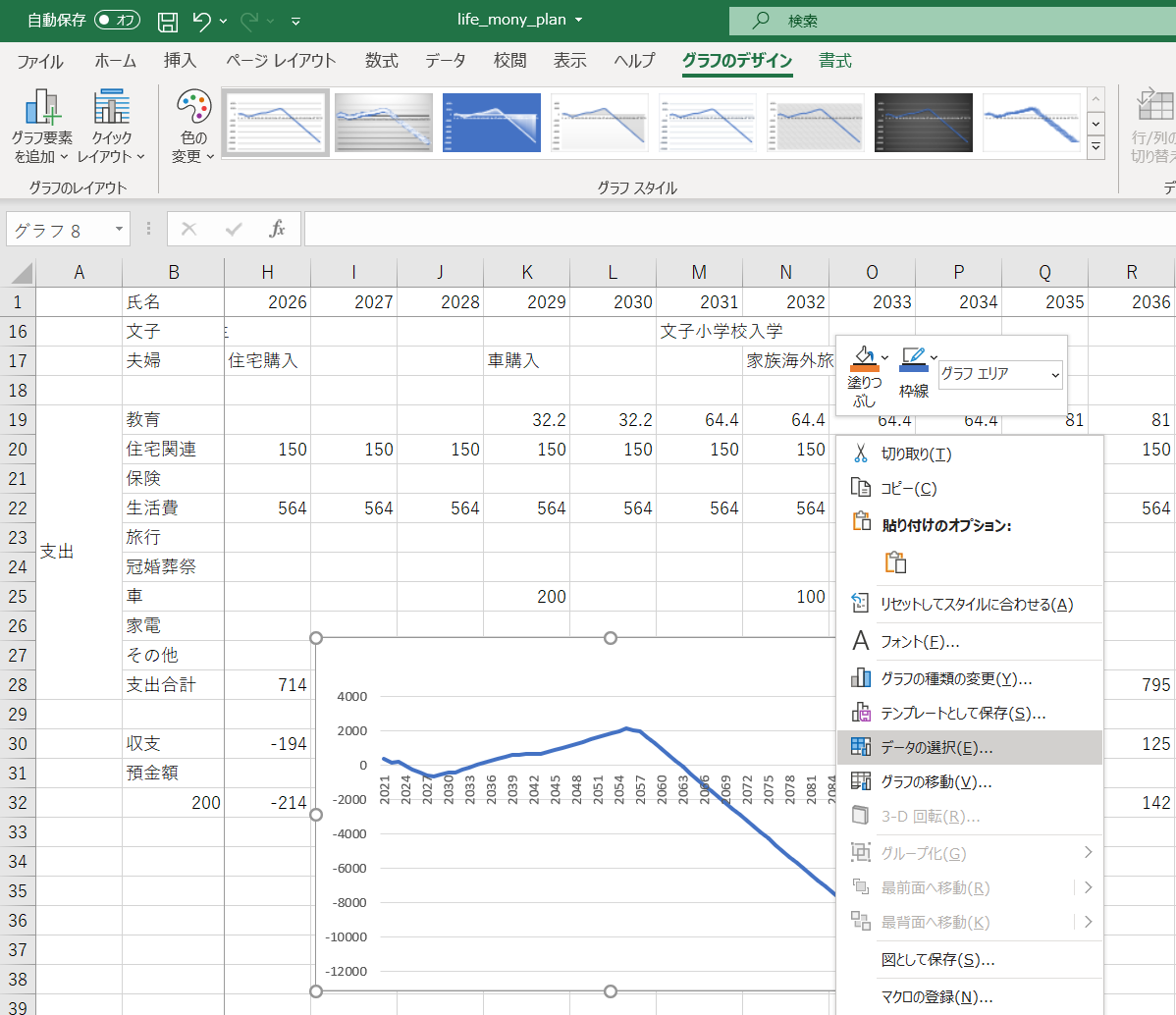Open the View (表示) tab
Screen dimensions: 1176x1015
[x=569, y=61]
